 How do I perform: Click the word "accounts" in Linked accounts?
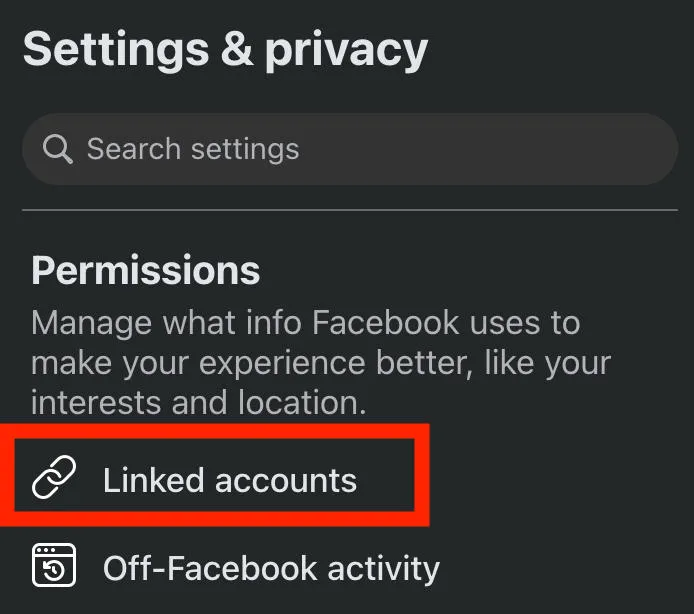286,480
